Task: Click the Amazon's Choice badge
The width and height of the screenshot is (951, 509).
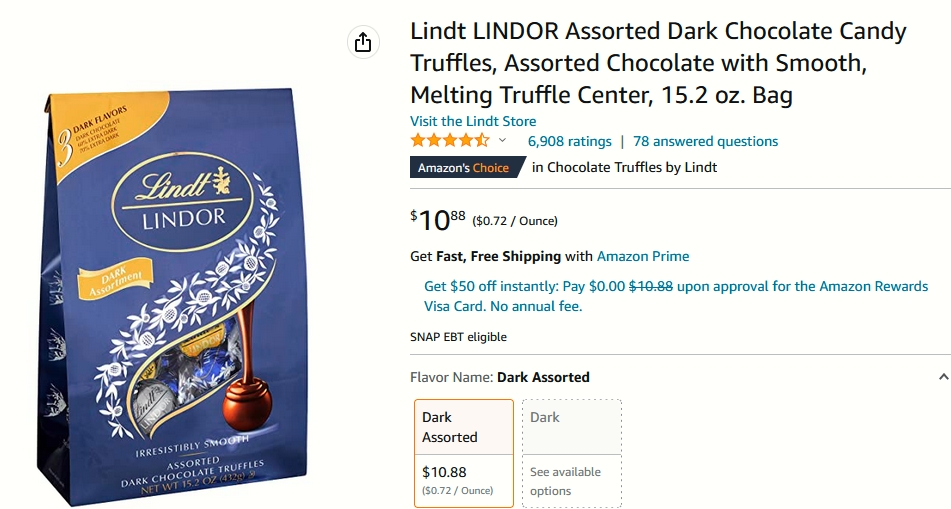Action: (x=465, y=167)
